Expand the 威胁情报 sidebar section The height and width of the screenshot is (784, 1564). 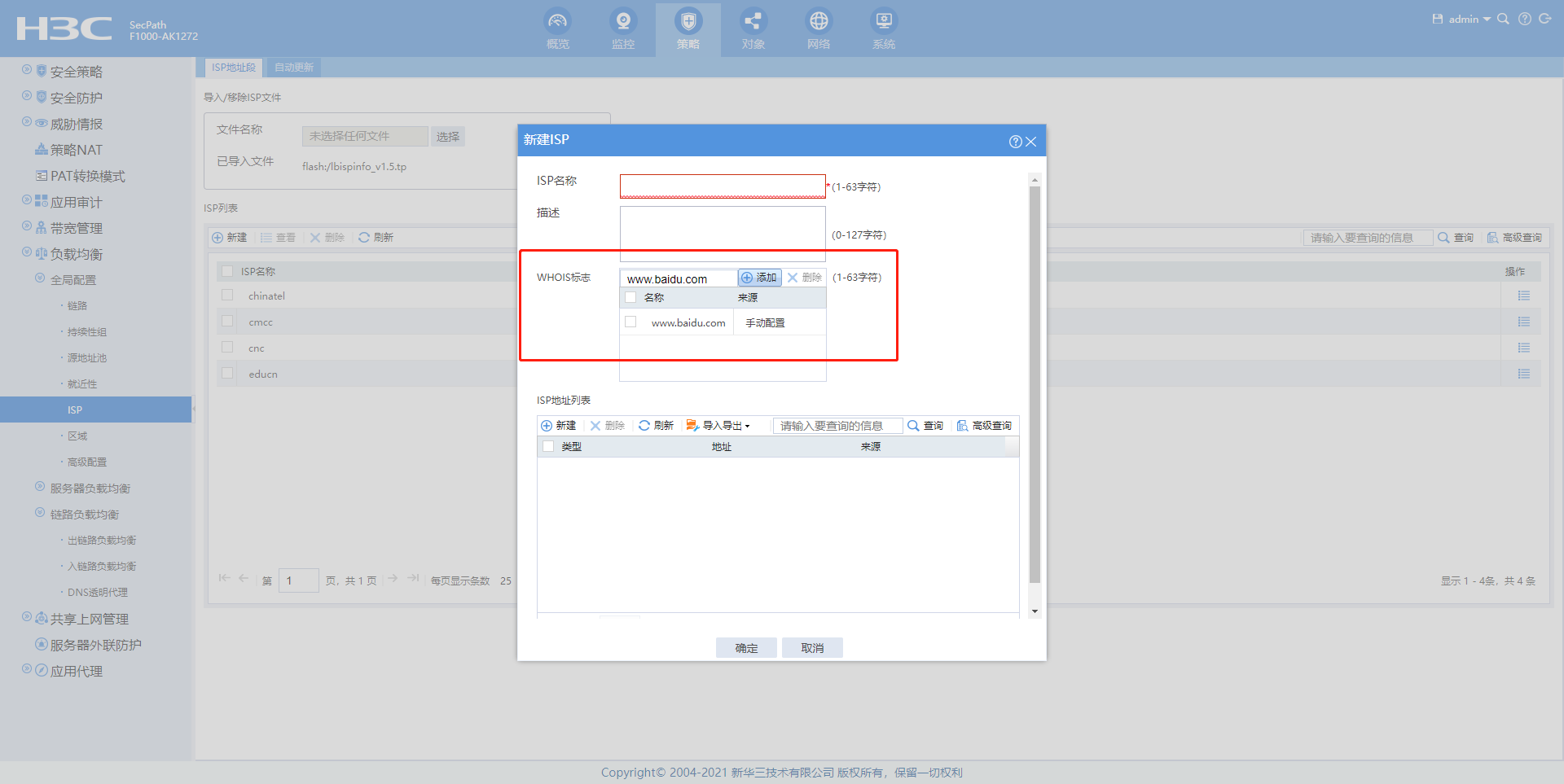tap(27, 122)
